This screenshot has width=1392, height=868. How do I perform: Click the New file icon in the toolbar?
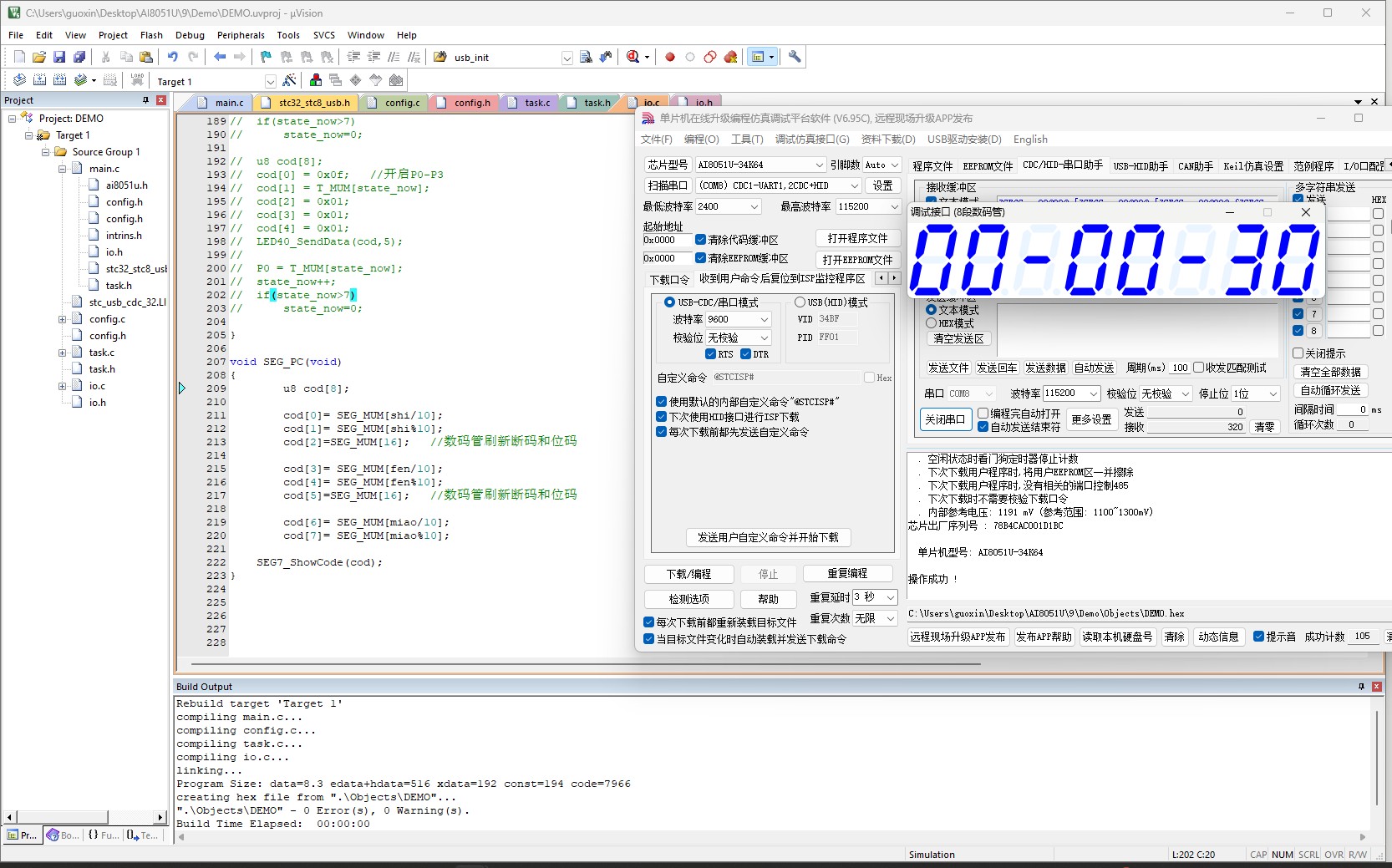[19, 57]
